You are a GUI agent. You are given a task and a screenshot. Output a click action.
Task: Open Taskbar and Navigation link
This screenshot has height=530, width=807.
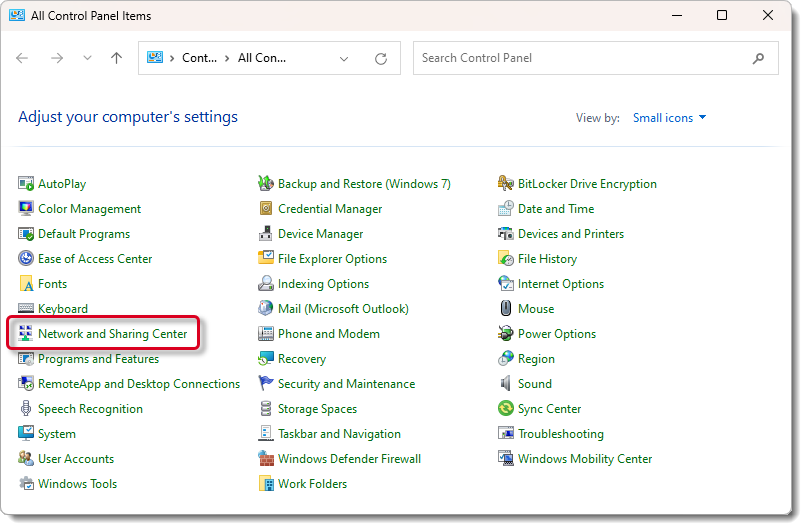[339, 434]
